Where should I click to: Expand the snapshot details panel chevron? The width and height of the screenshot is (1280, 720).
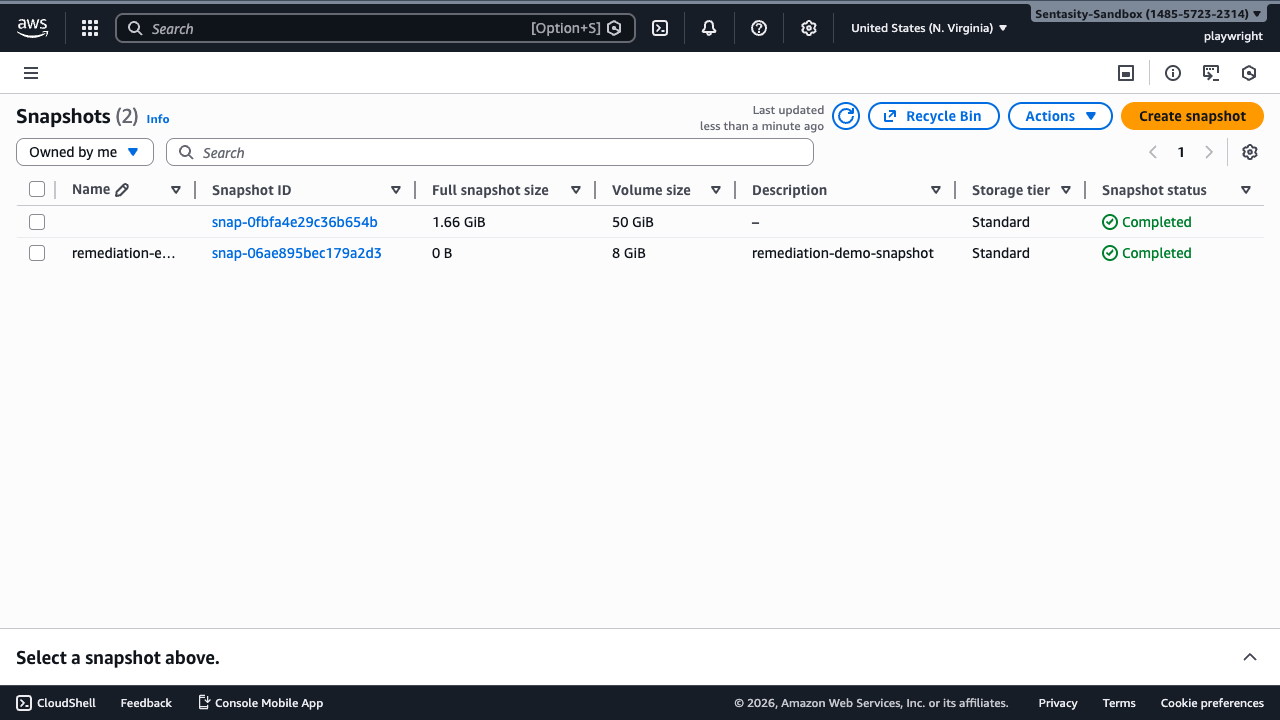(x=1249, y=657)
